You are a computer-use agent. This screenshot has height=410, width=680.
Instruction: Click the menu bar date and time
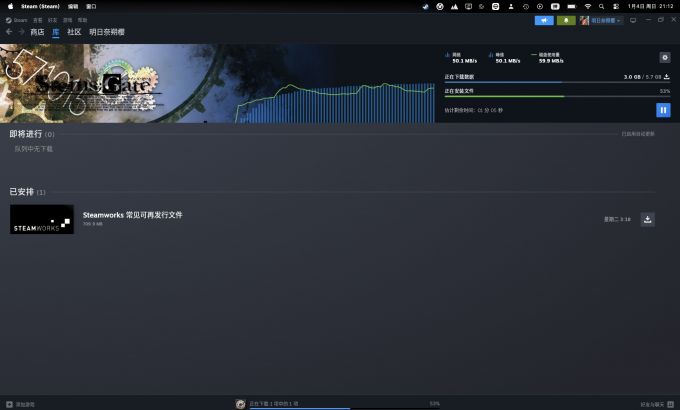[x=651, y=7]
